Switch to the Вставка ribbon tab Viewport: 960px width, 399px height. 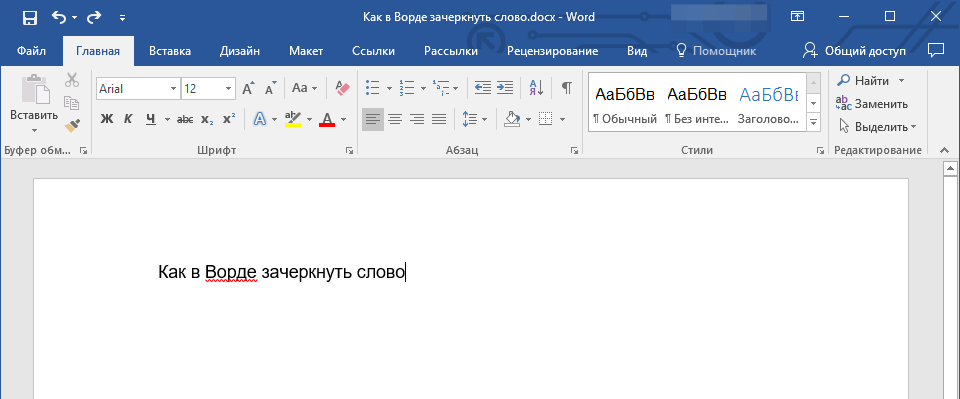(170, 51)
